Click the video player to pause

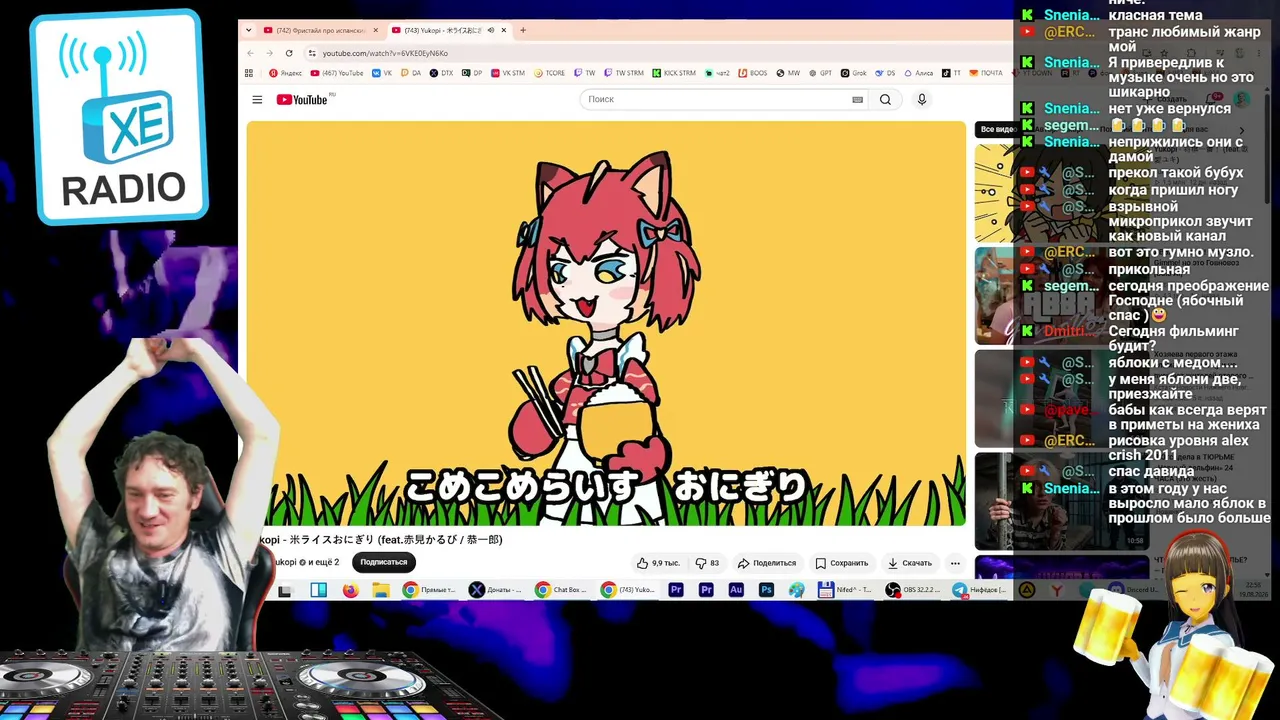(x=606, y=323)
